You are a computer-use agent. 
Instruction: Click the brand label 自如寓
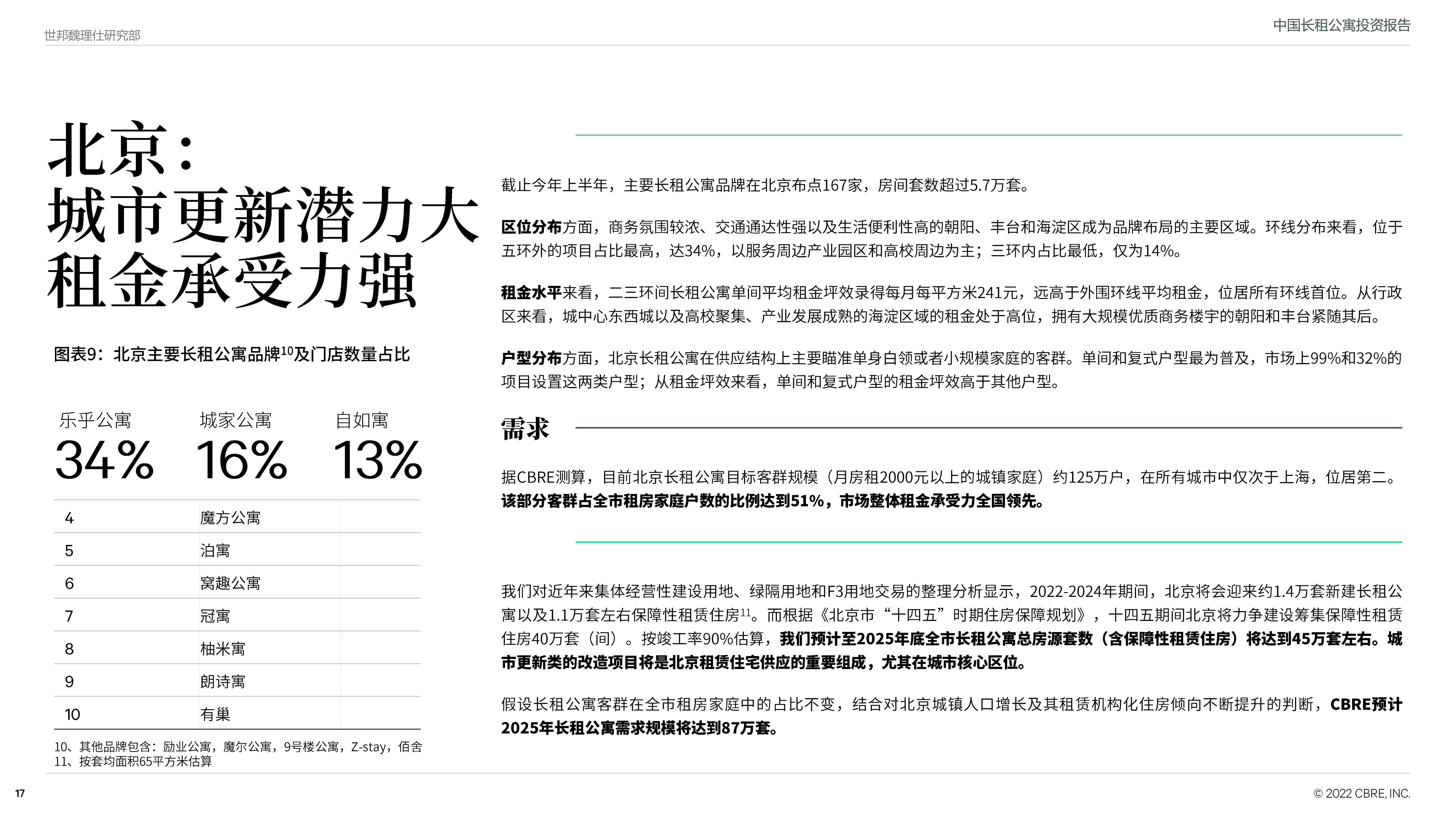(x=362, y=420)
